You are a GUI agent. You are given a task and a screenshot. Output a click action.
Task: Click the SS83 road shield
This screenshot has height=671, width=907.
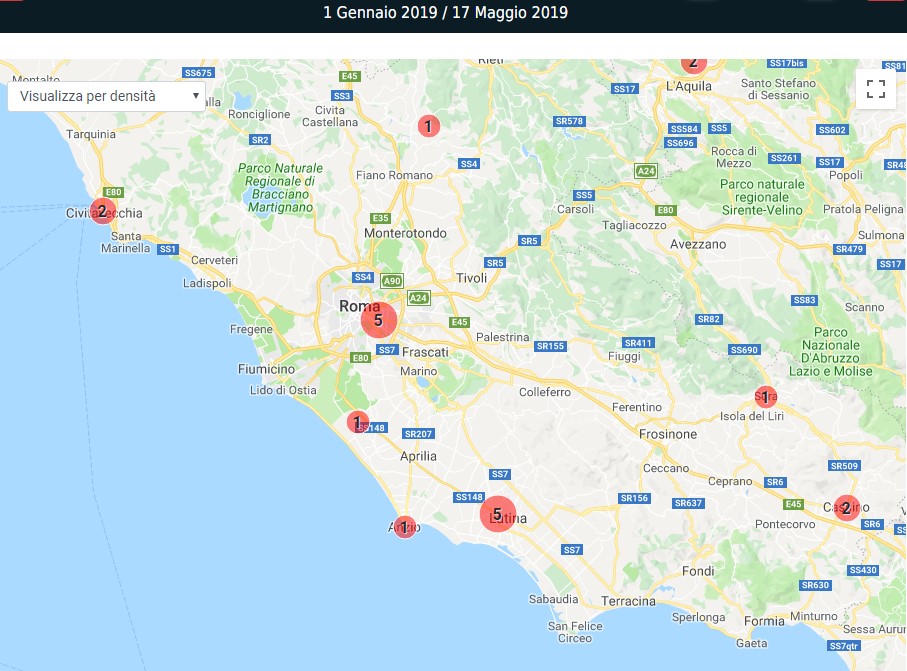[805, 300]
